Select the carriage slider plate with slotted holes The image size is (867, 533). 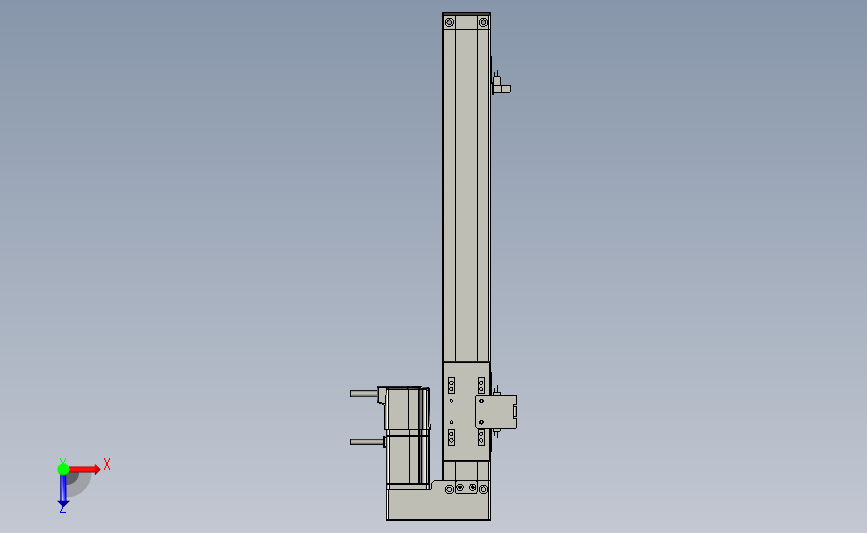tap(466, 412)
